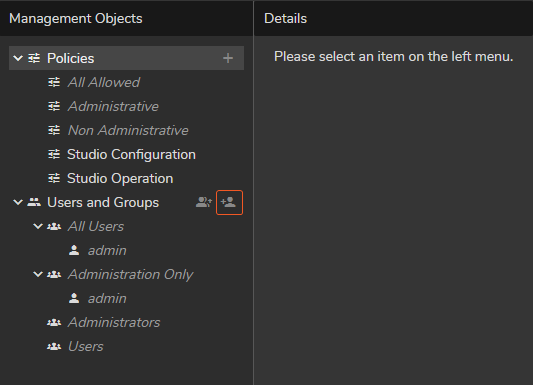Click the add user icon highlighted in orange
The height and width of the screenshot is (385, 533).
(229, 203)
